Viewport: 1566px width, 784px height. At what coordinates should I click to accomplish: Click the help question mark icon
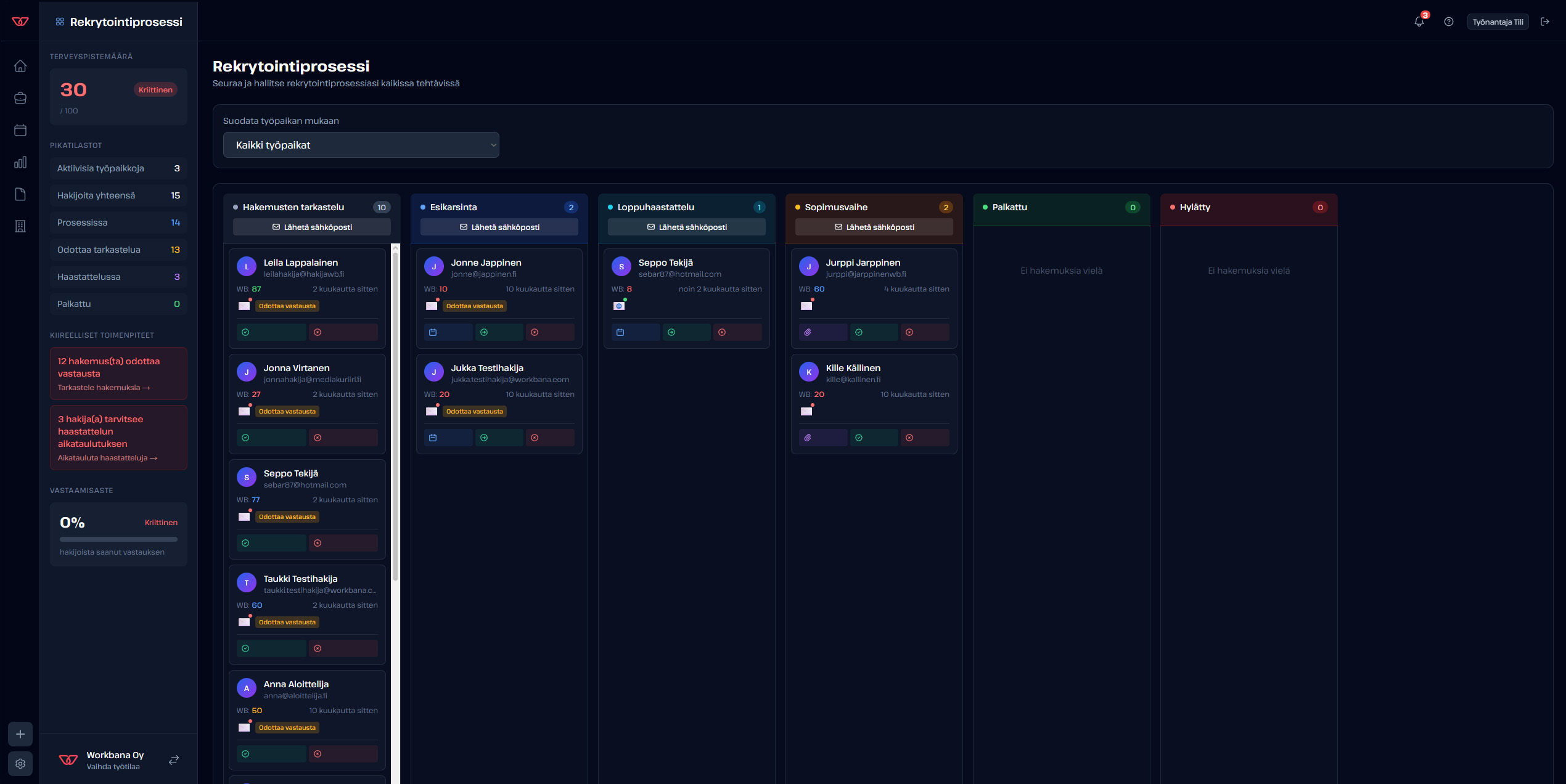click(1449, 22)
